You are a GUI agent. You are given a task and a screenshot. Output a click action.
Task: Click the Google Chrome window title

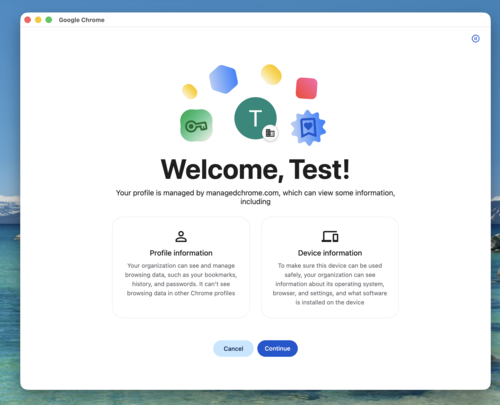81,20
